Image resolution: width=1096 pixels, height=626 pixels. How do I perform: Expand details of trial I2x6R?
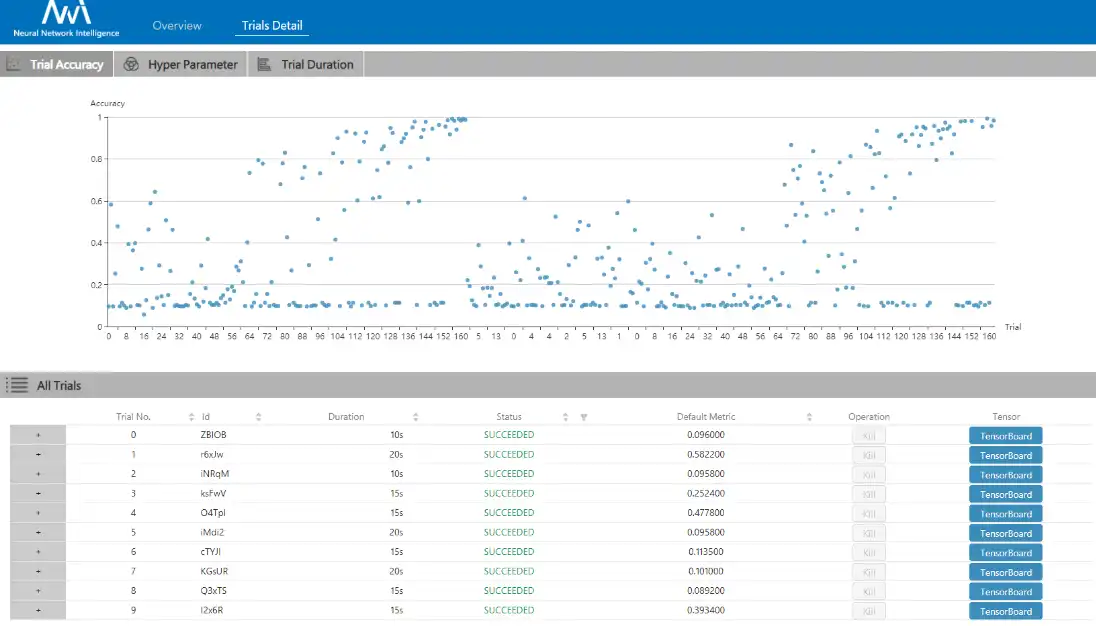click(x=38, y=611)
